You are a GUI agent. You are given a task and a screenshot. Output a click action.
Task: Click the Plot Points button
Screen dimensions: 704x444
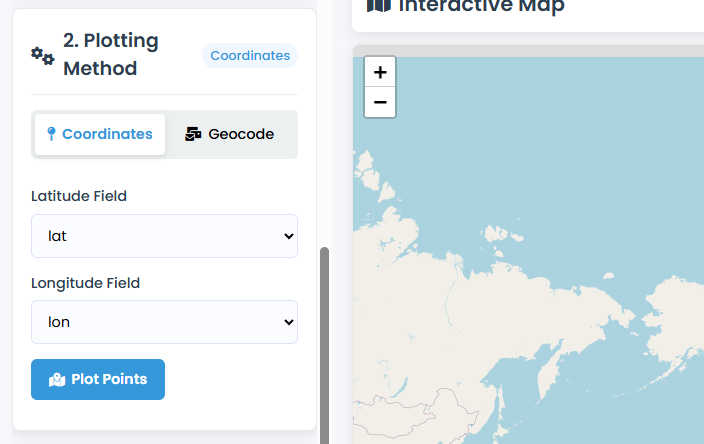(x=98, y=379)
